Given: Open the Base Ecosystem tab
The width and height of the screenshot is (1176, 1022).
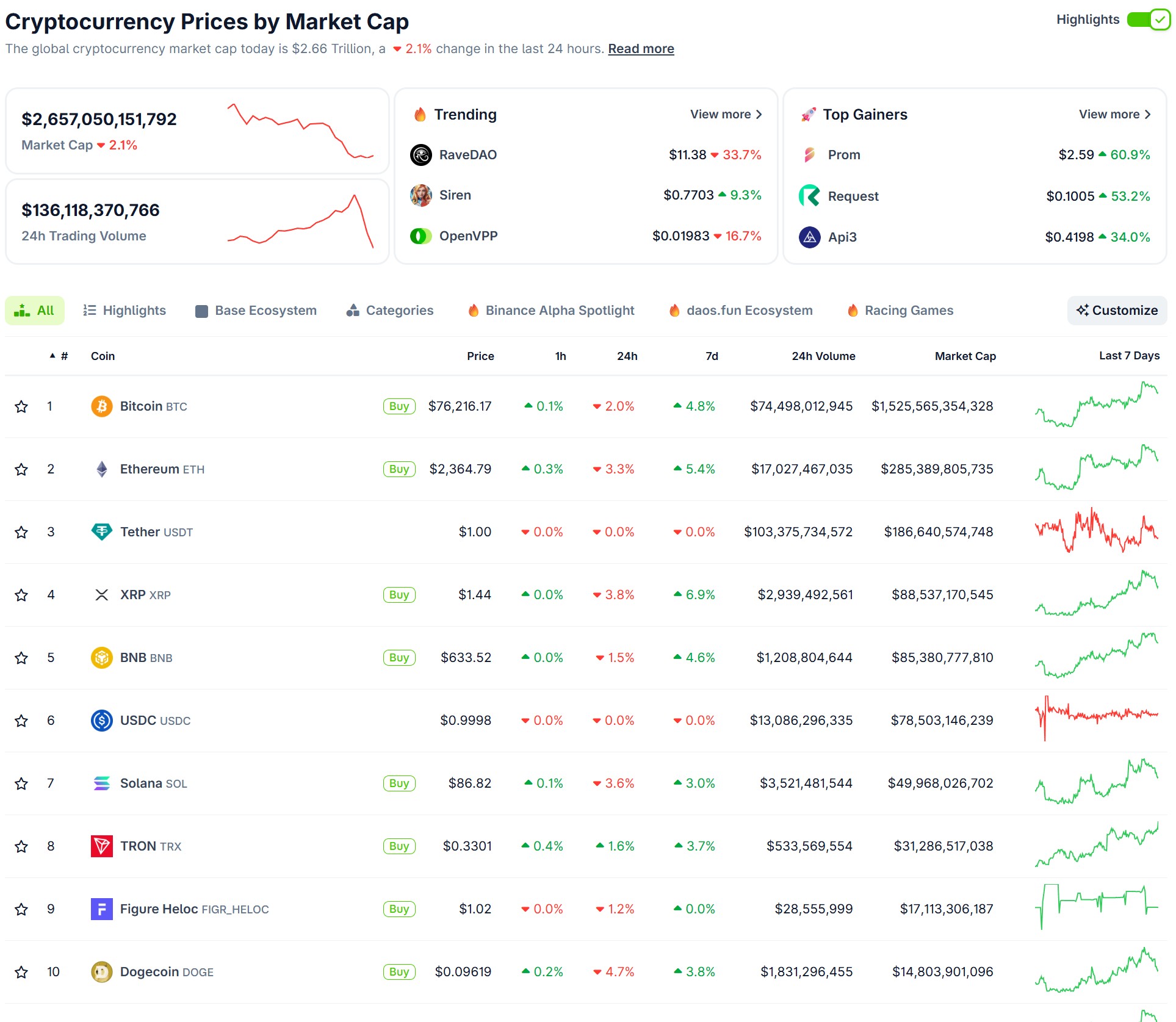Looking at the screenshot, I should click(x=256, y=311).
